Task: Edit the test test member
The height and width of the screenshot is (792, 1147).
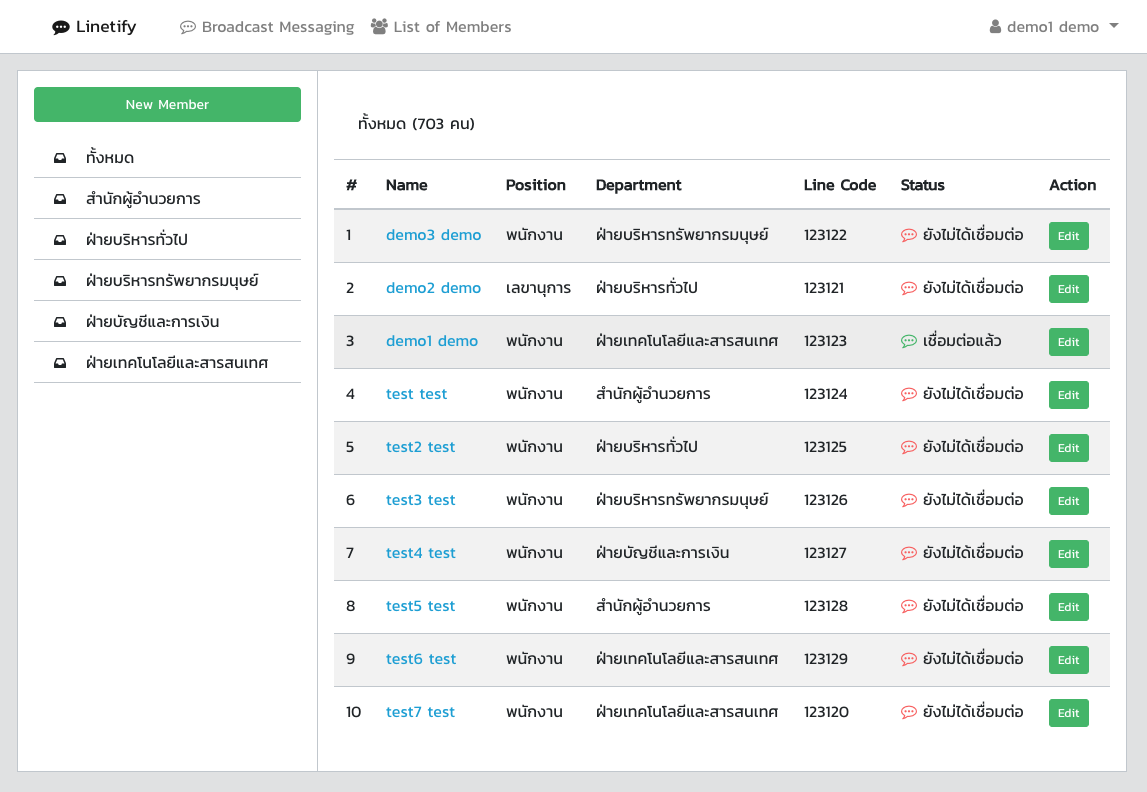Action: pyautogui.click(x=1068, y=395)
